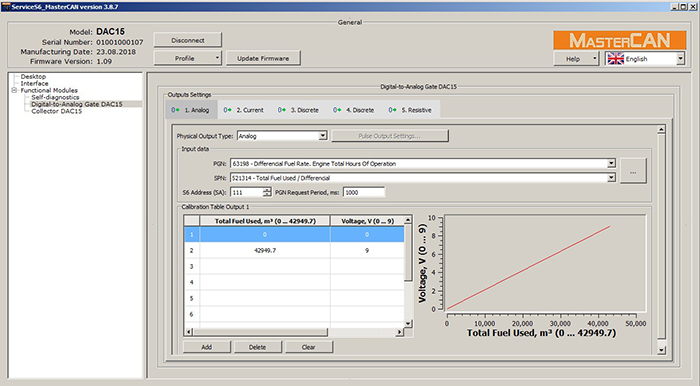Click the ellipsis button beside PGN
This screenshot has height=386, width=700.
click(633, 171)
